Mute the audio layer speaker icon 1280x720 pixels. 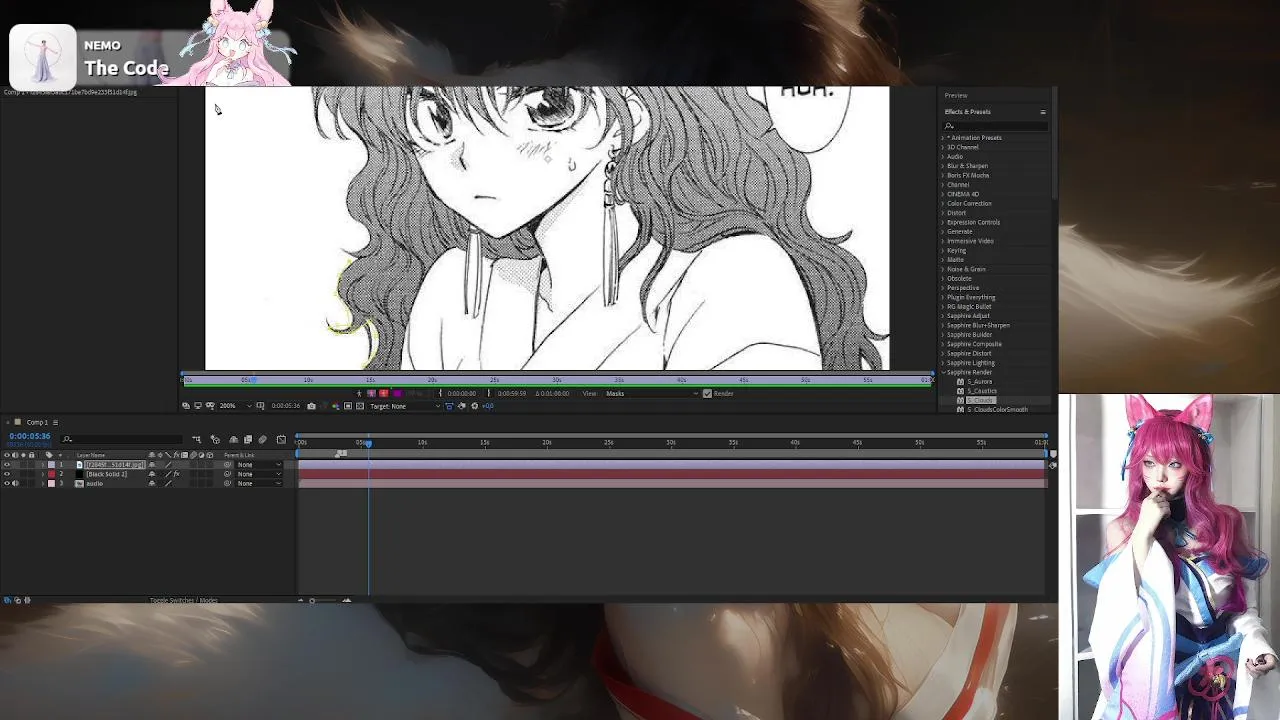coord(15,483)
